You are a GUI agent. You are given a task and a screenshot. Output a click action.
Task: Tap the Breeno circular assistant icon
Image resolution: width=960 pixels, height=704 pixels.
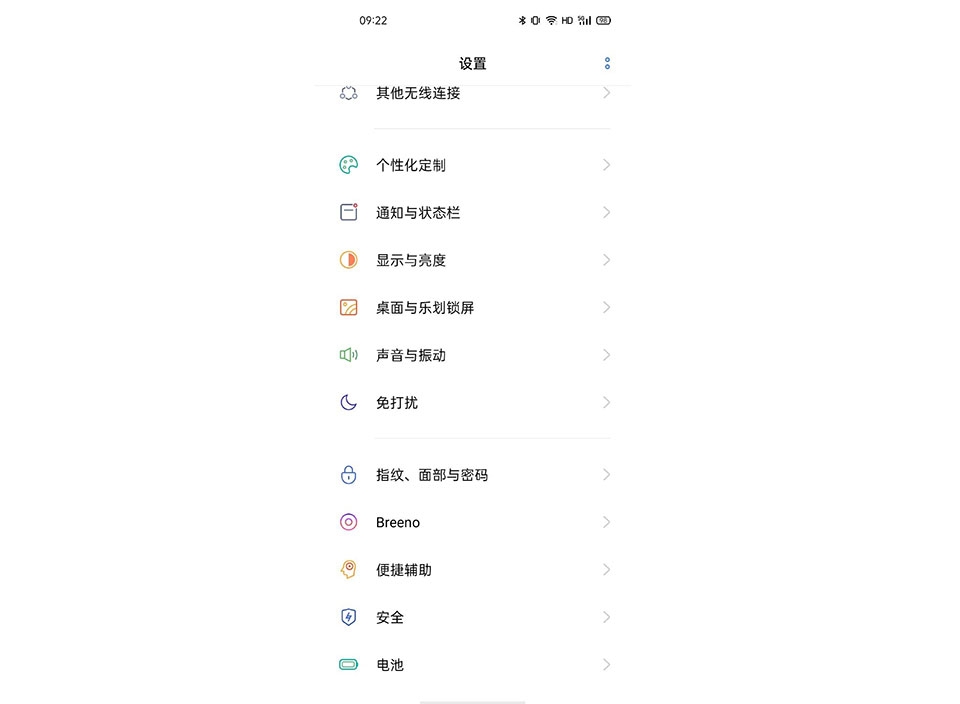pos(348,522)
